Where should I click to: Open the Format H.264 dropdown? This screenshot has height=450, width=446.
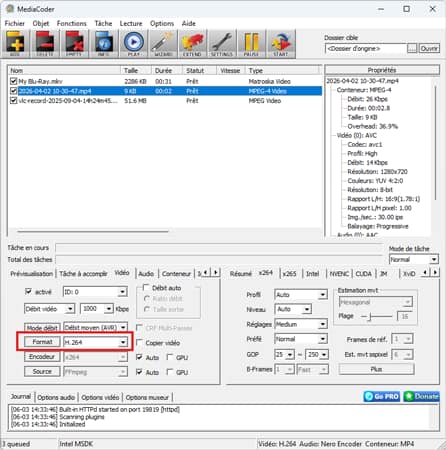click(95, 342)
